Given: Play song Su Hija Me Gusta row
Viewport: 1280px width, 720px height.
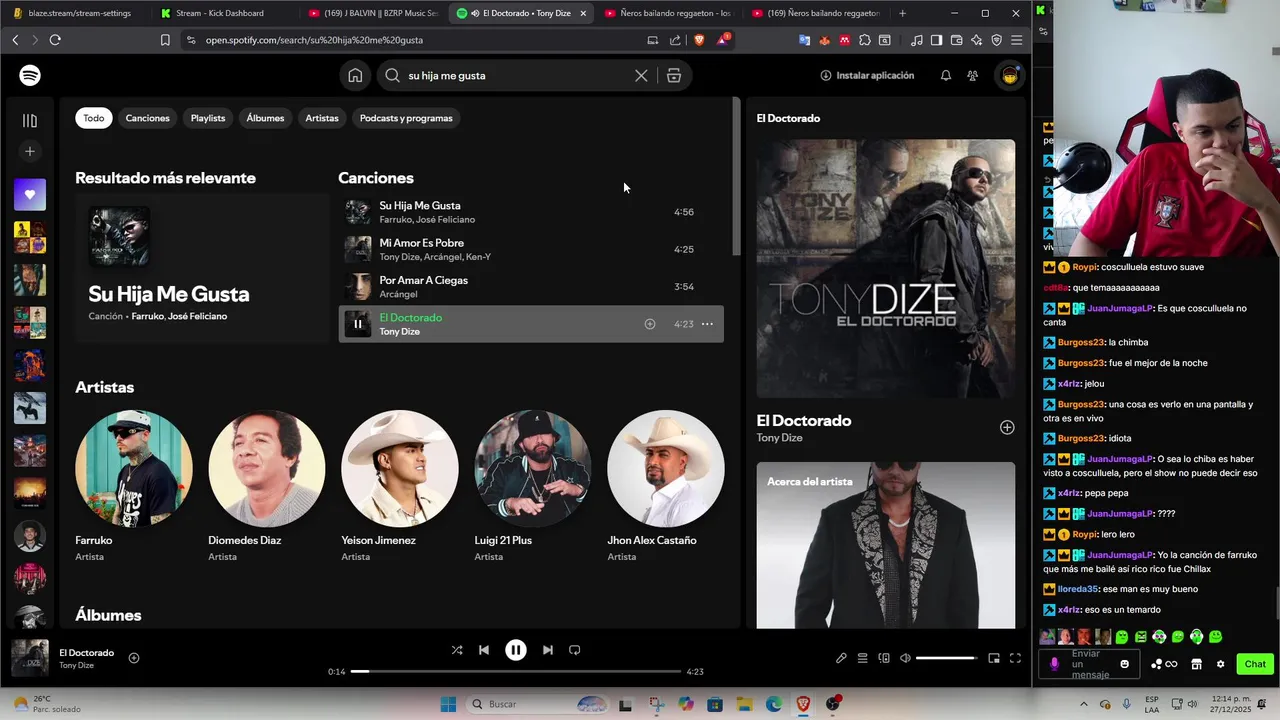Looking at the screenshot, I should (531, 212).
